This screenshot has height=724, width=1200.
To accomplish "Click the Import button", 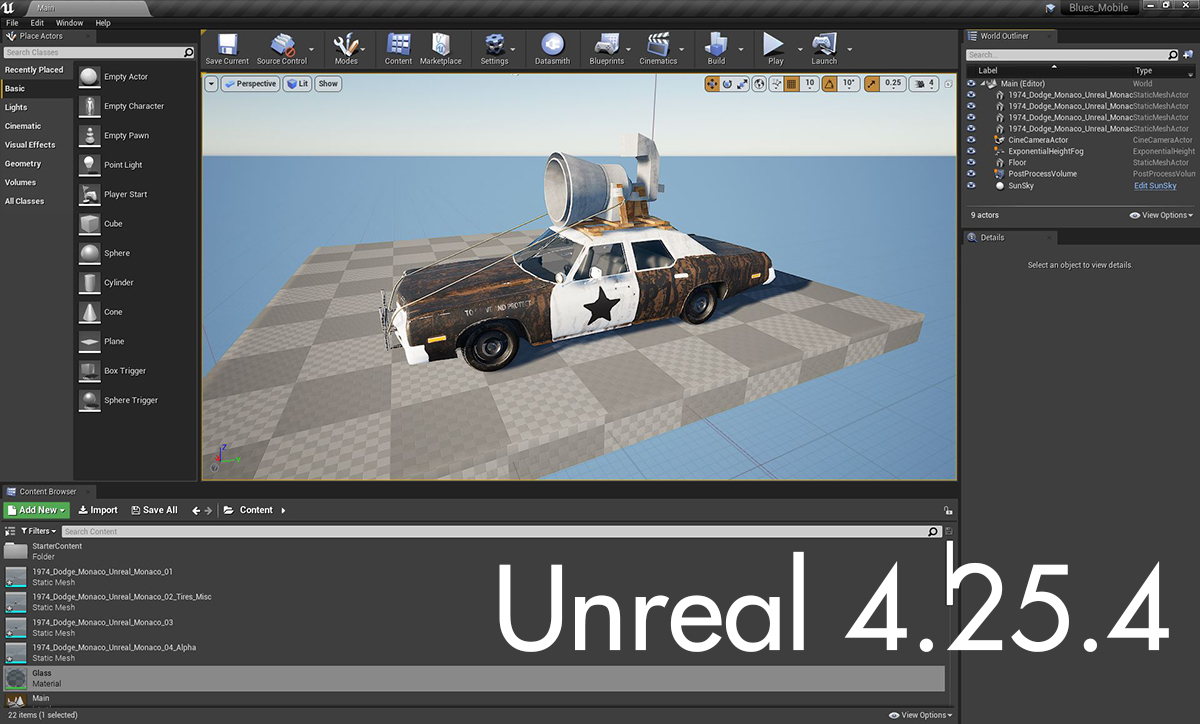I will click(x=98, y=510).
